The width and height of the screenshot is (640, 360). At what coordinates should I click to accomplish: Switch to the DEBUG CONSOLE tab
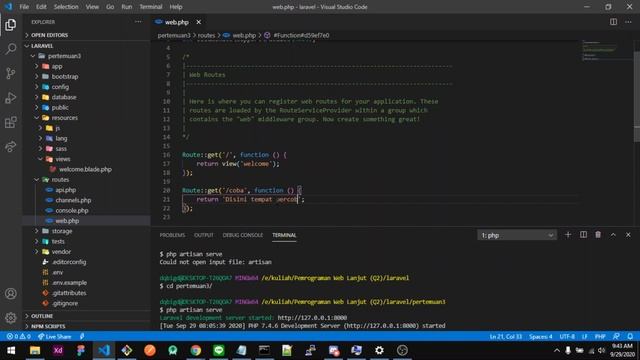pyautogui.click(x=243, y=235)
